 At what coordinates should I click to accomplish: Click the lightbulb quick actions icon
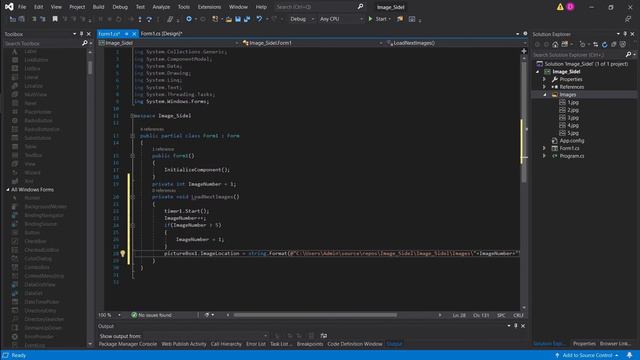click(x=122, y=253)
